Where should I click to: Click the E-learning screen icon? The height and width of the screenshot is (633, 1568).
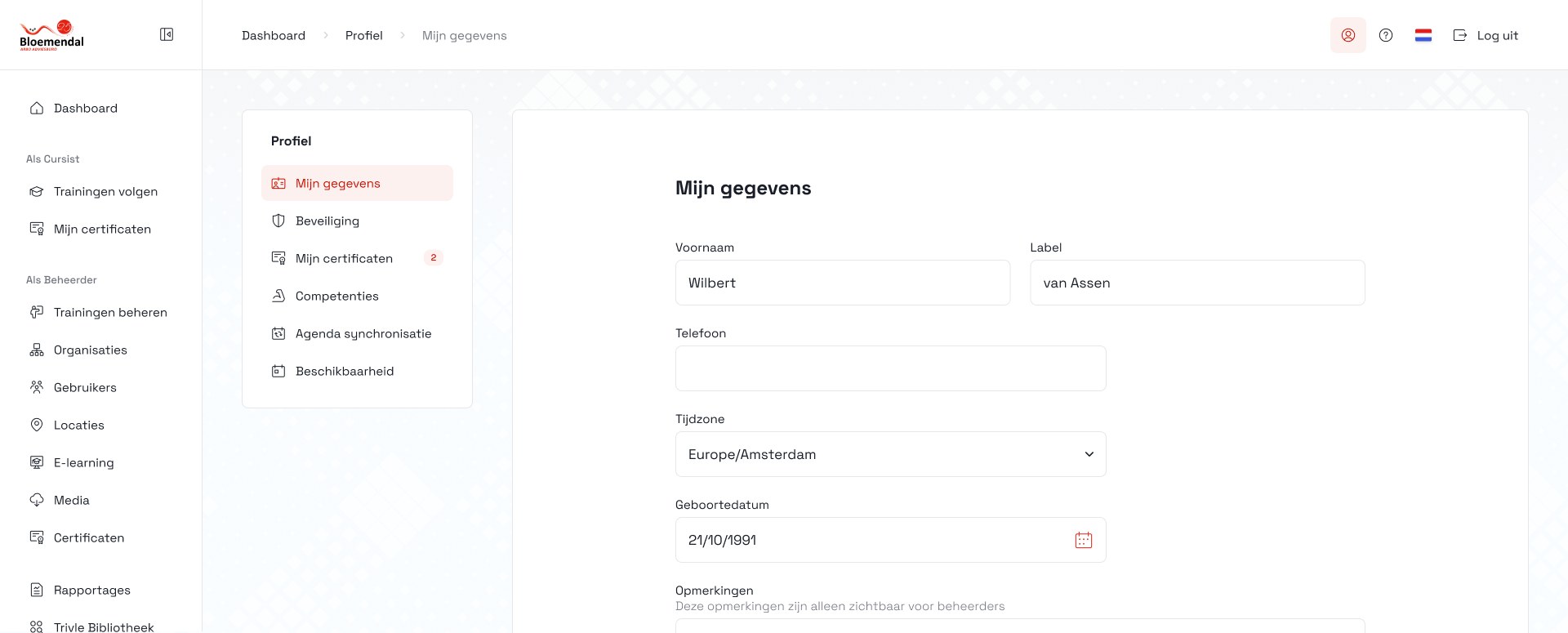click(37, 462)
